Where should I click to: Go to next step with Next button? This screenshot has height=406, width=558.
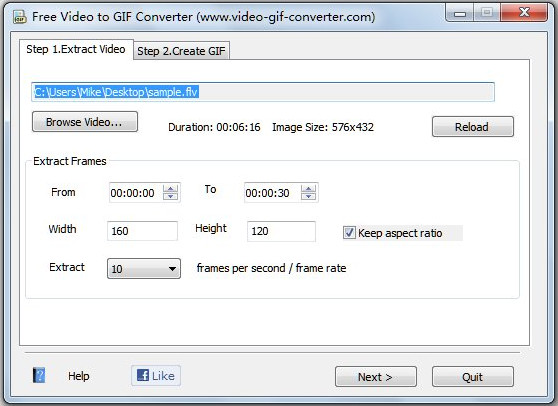coord(375,377)
